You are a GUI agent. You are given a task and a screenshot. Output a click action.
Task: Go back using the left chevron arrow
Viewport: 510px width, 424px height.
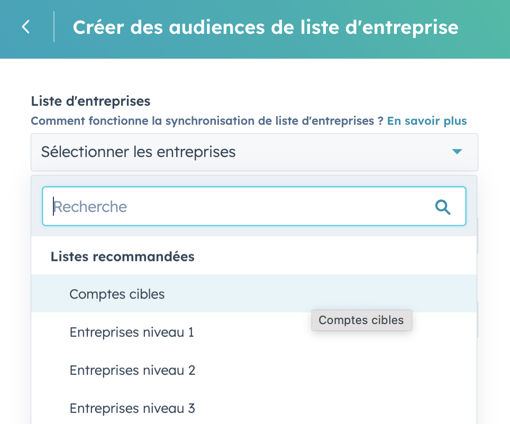[26, 27]
